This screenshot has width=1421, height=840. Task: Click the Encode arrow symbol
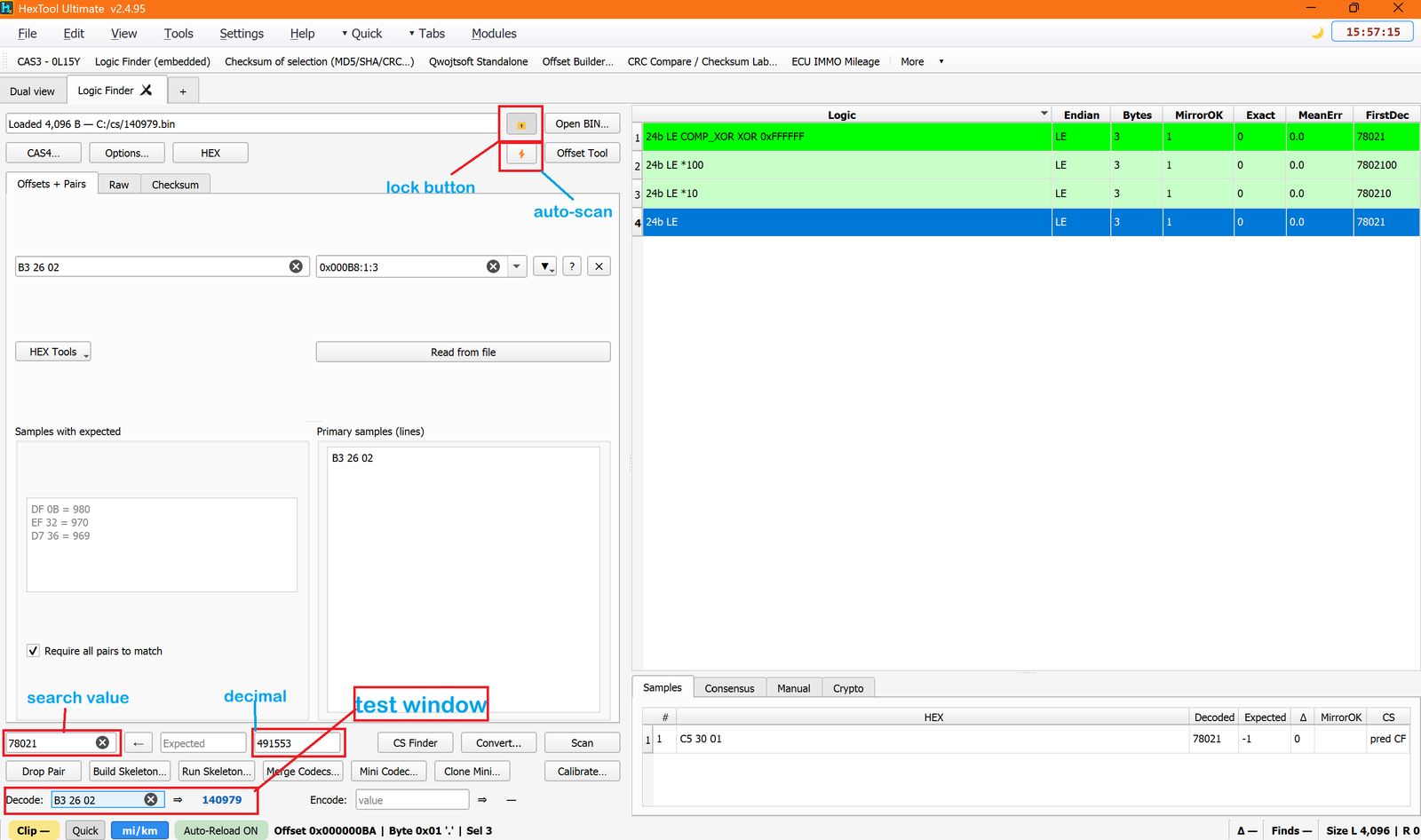482,800
